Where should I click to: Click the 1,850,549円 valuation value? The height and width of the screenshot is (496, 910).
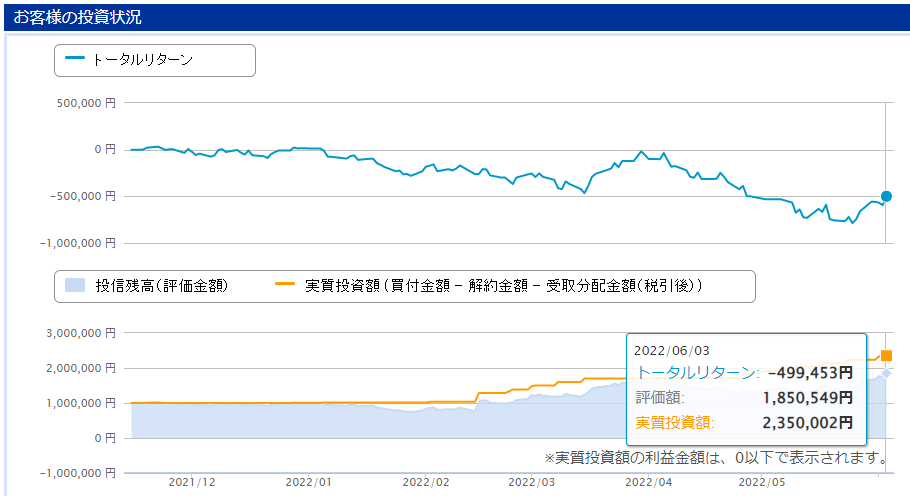(808, 397)
